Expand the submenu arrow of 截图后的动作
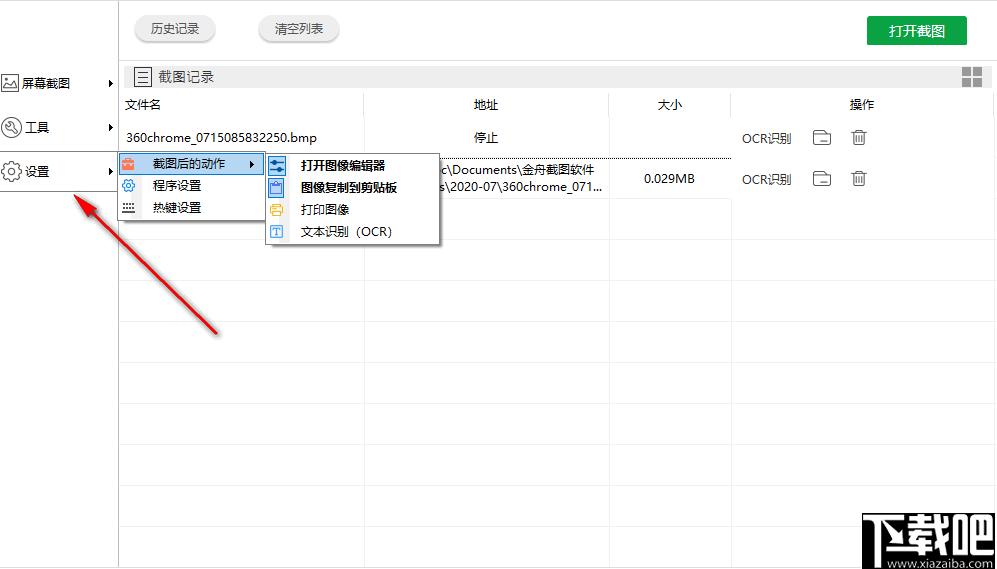 (253, 165)
